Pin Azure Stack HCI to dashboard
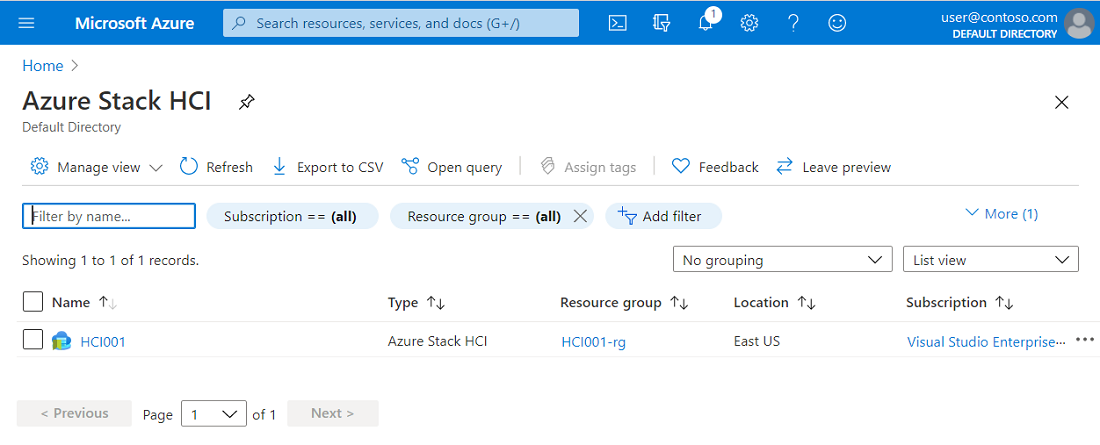This screenshot has width=1100, height=445. click(x=246, y=102)
